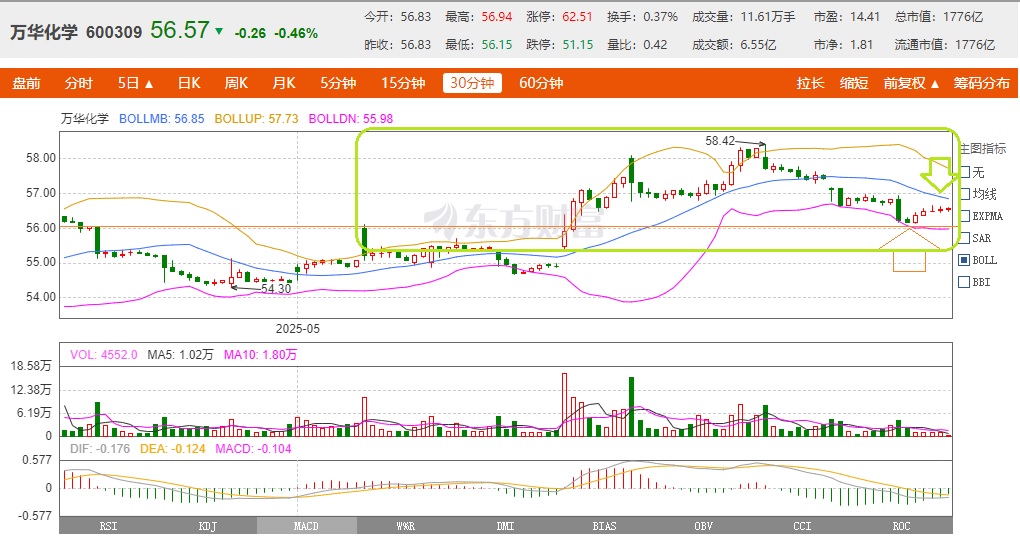Click the 跌停 51.15 value
The height and width of the screenshot is (544, 1020).
coord(578,45)
